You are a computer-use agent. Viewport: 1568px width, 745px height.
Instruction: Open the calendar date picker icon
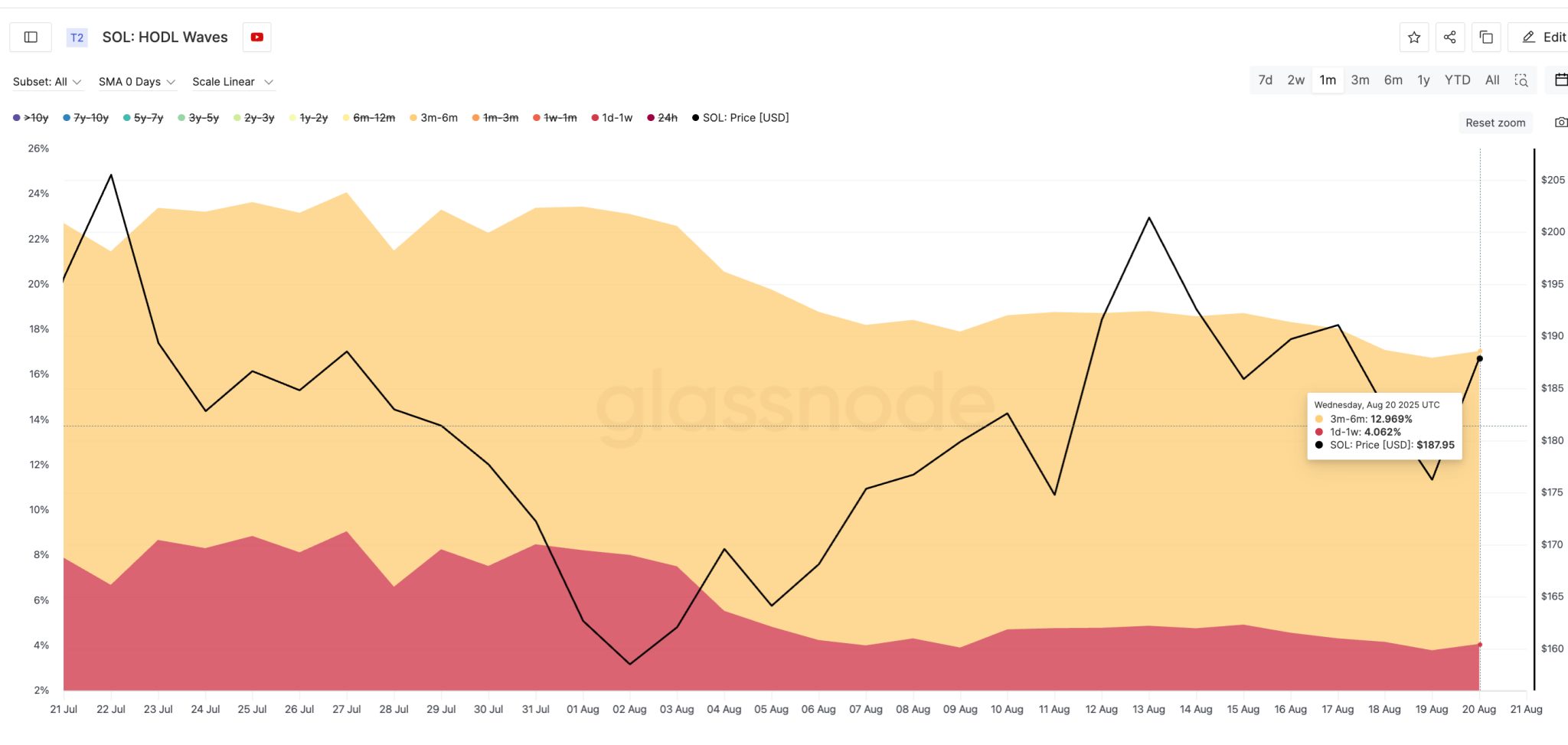coord(1560,80)
